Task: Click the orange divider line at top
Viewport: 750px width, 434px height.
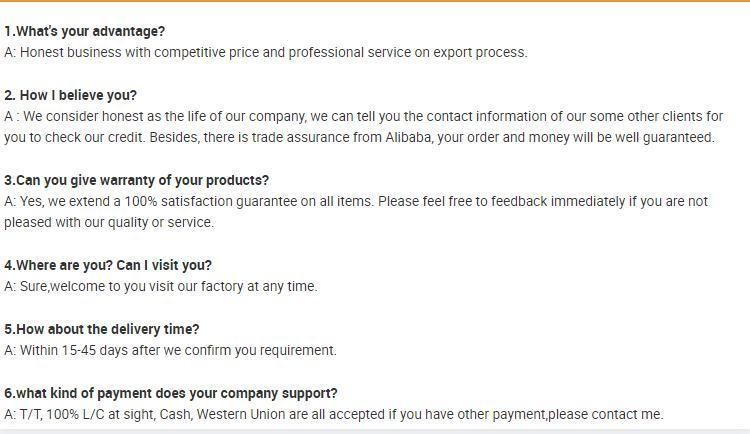Action: tap(375, 1)
